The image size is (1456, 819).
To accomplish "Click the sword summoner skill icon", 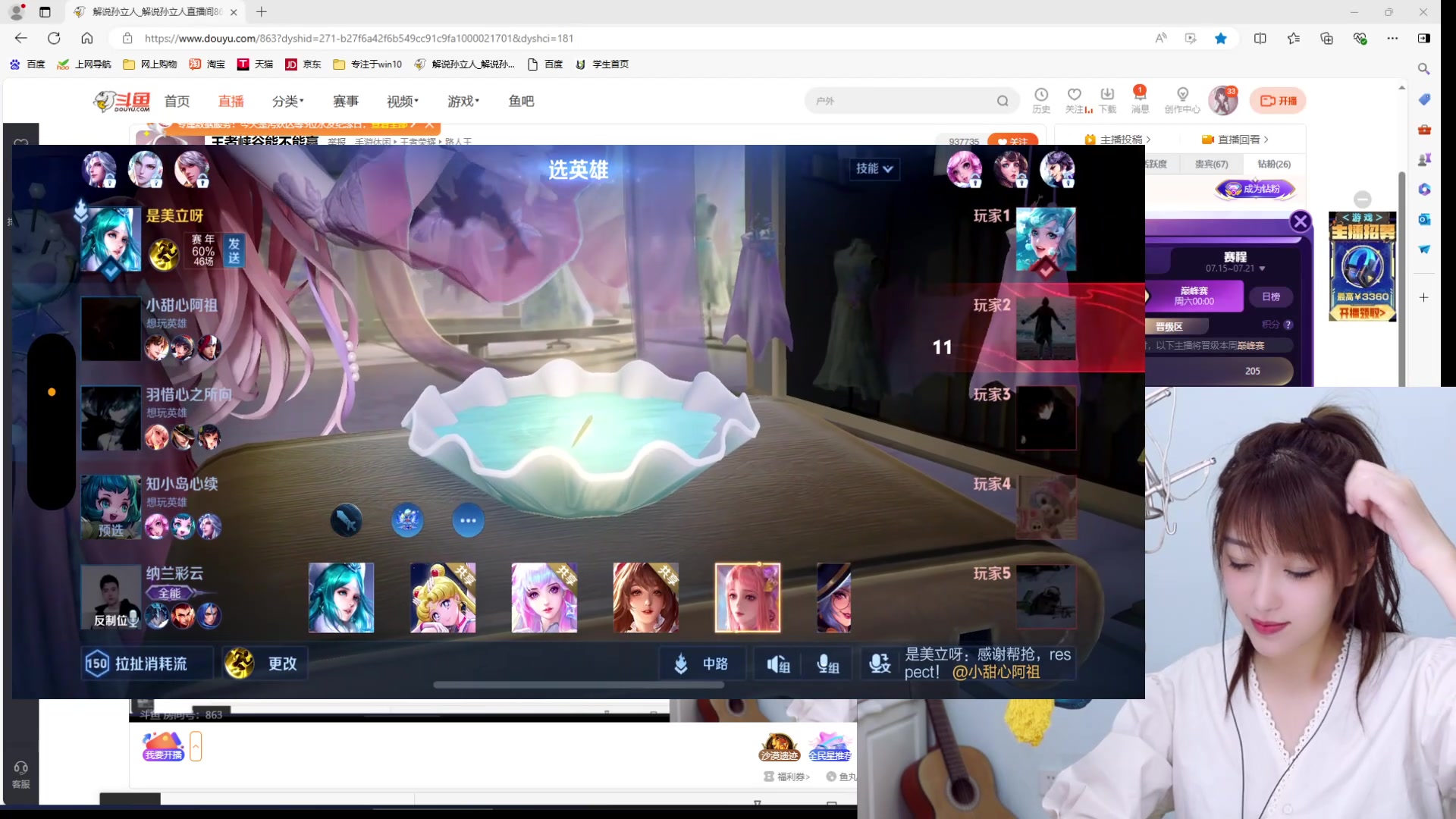I will [347, 520].
